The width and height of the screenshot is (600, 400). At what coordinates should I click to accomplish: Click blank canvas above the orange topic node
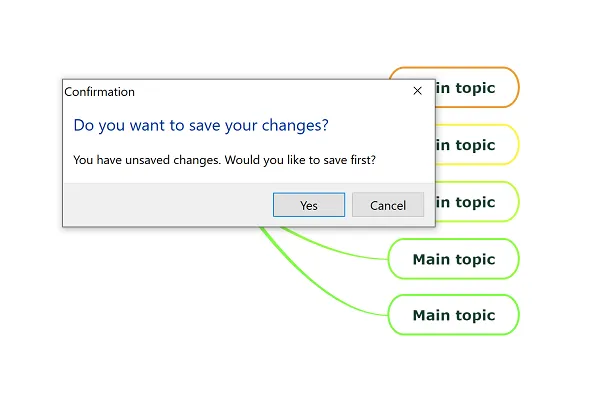coord(453,35)
